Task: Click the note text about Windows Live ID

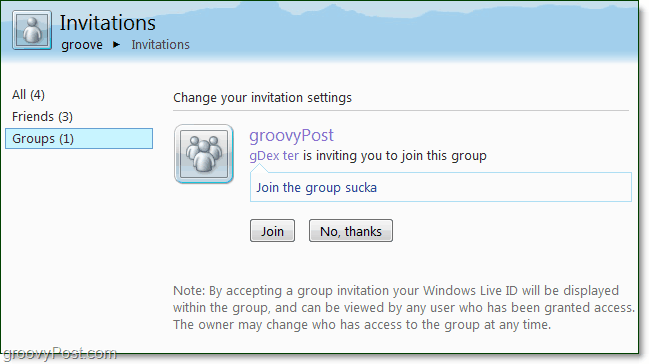Action: click(x=404, y=308)
